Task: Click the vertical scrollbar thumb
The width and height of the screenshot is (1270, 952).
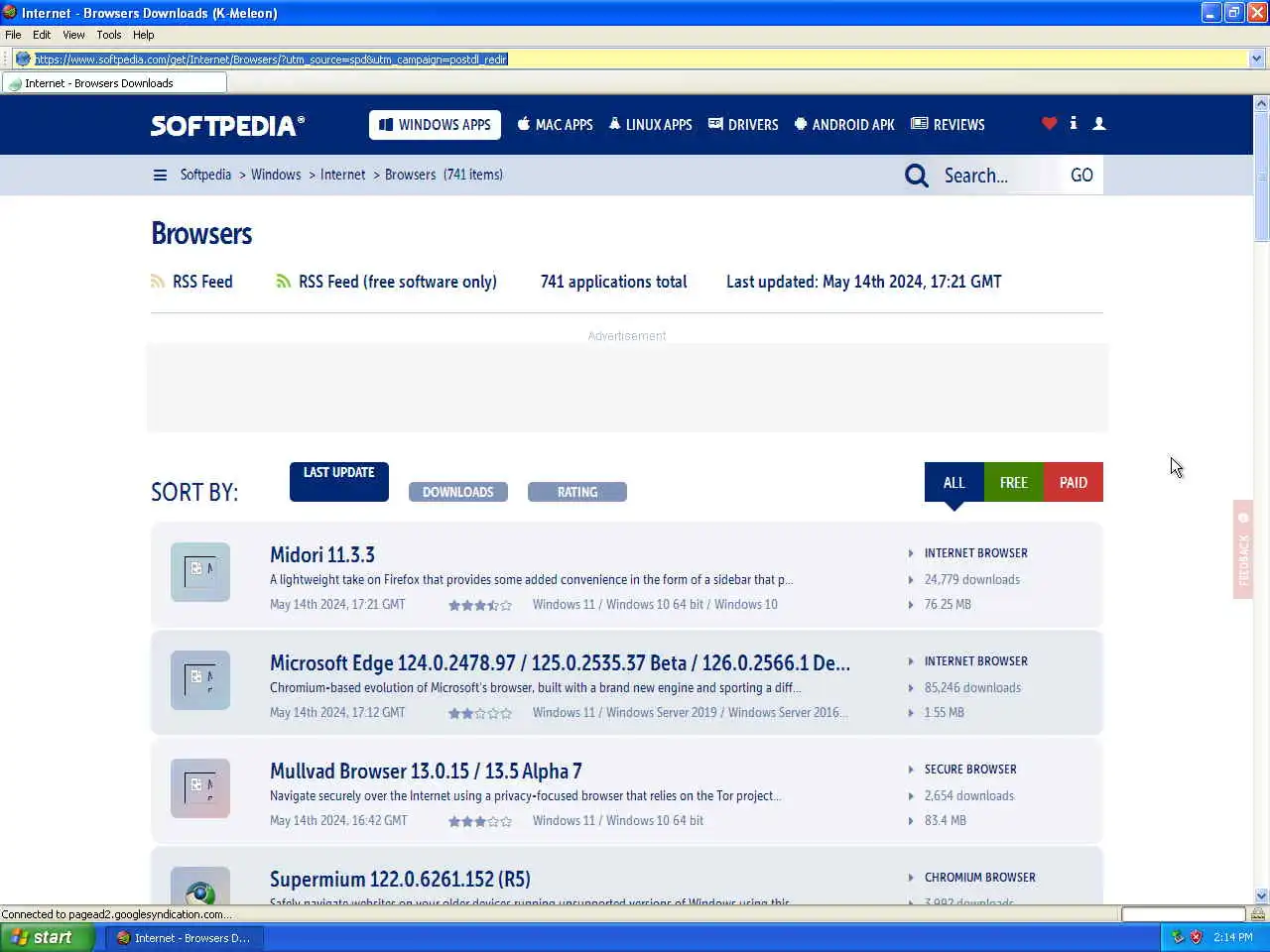Action: (x=1261, y=177)
